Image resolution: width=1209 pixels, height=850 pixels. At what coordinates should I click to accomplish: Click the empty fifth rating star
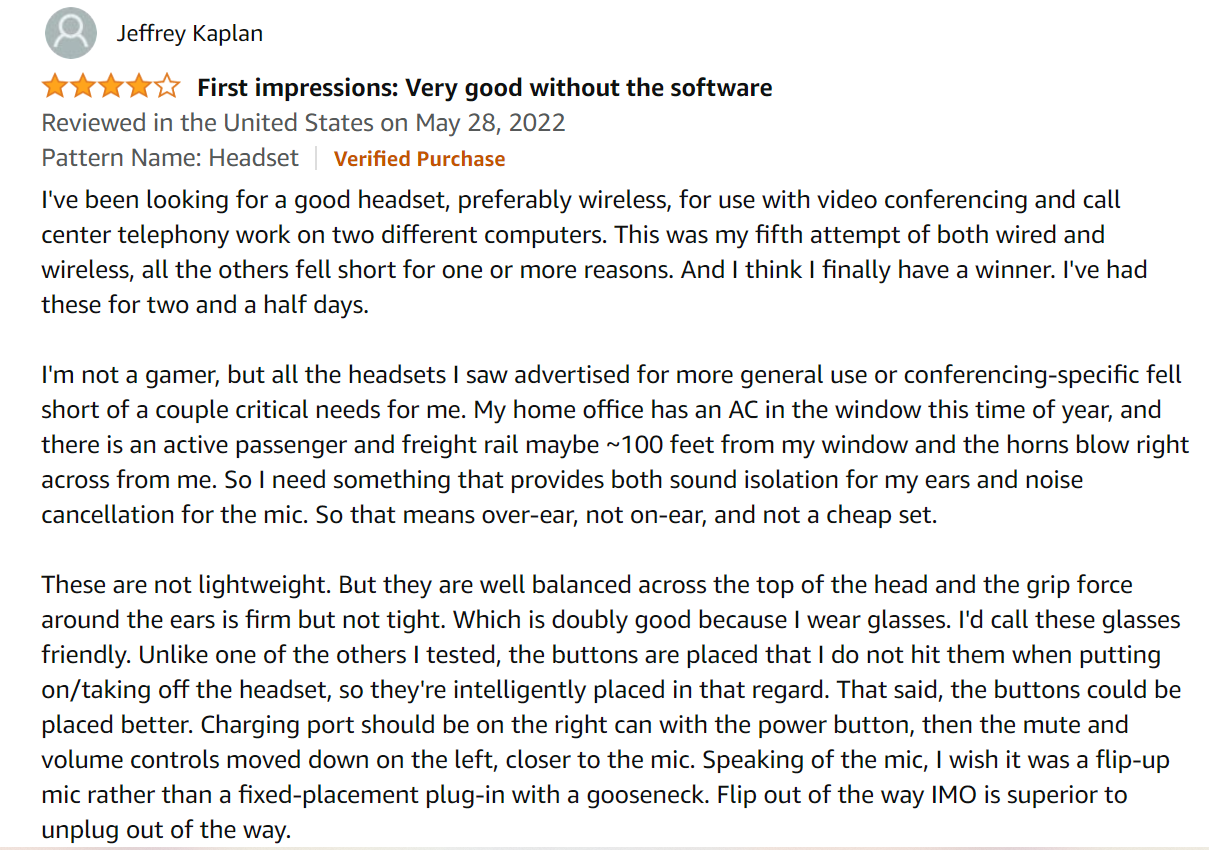pos(167,87)
